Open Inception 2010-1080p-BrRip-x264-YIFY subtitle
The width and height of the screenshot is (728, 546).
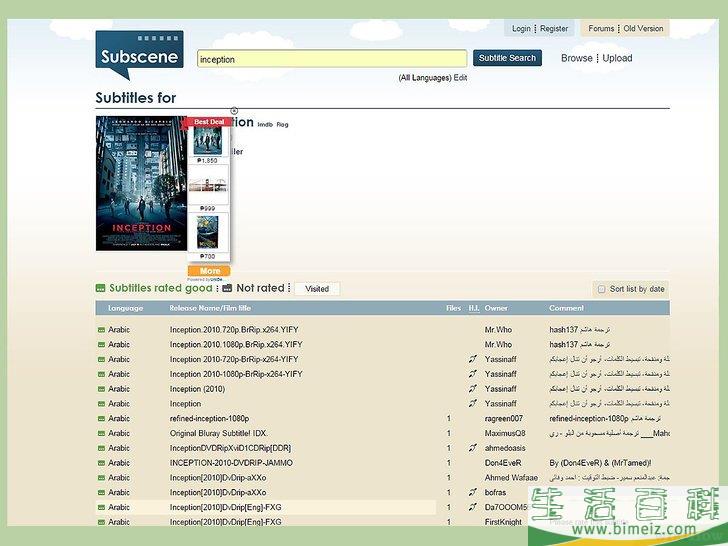(x=236, y=374)
